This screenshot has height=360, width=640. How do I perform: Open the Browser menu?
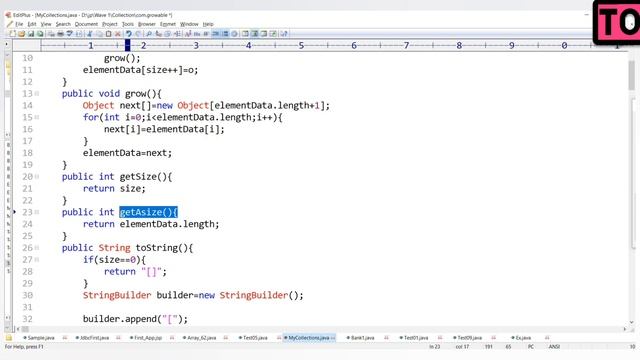pos(147,24)
